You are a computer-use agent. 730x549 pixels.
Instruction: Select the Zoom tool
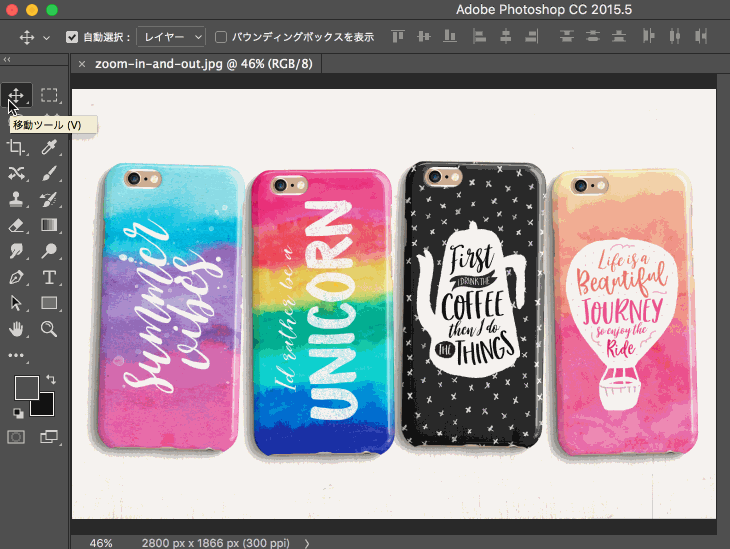point(49,328)
